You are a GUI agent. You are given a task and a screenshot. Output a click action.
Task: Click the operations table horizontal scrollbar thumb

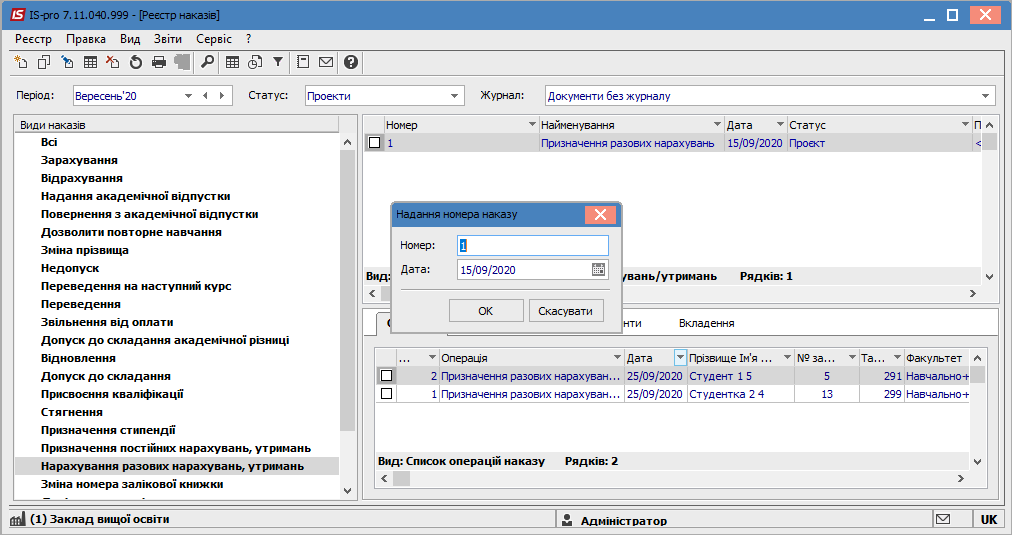click(x=401, y=478)
